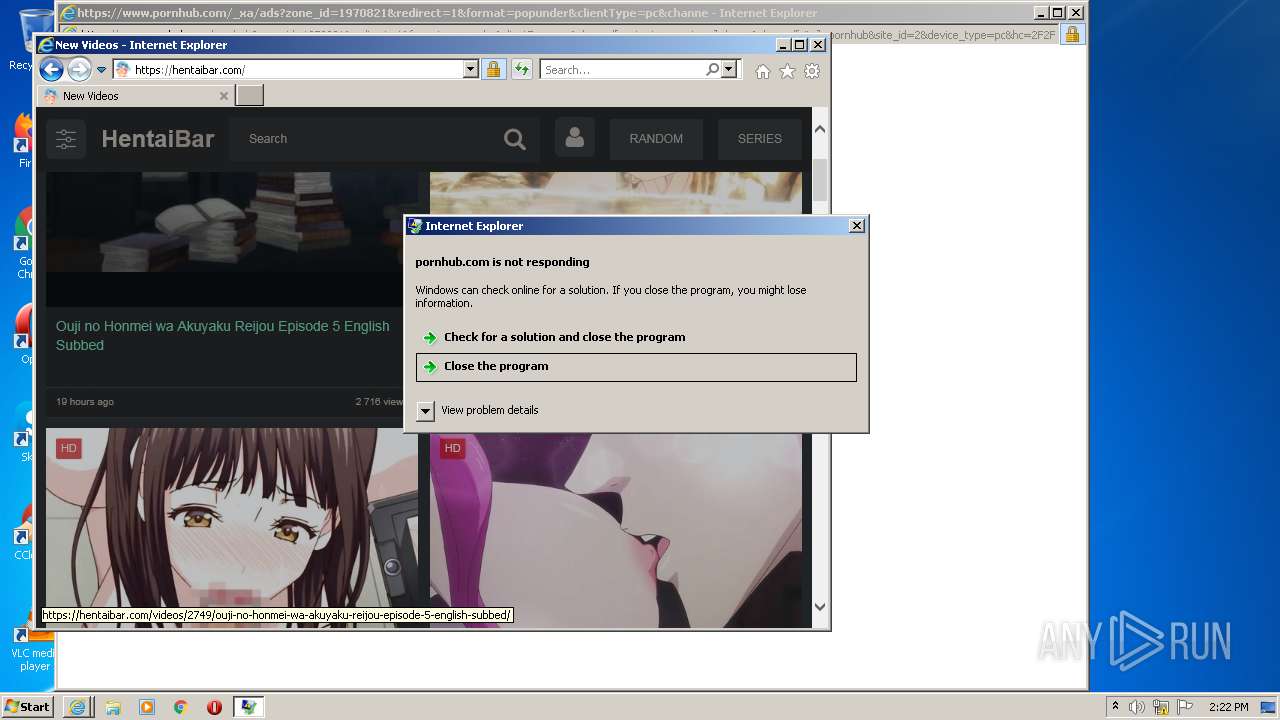This screenshot has height=720, width=1280.
Task: Select the Recycle Bin desktop icon
Action: (32, 40)
